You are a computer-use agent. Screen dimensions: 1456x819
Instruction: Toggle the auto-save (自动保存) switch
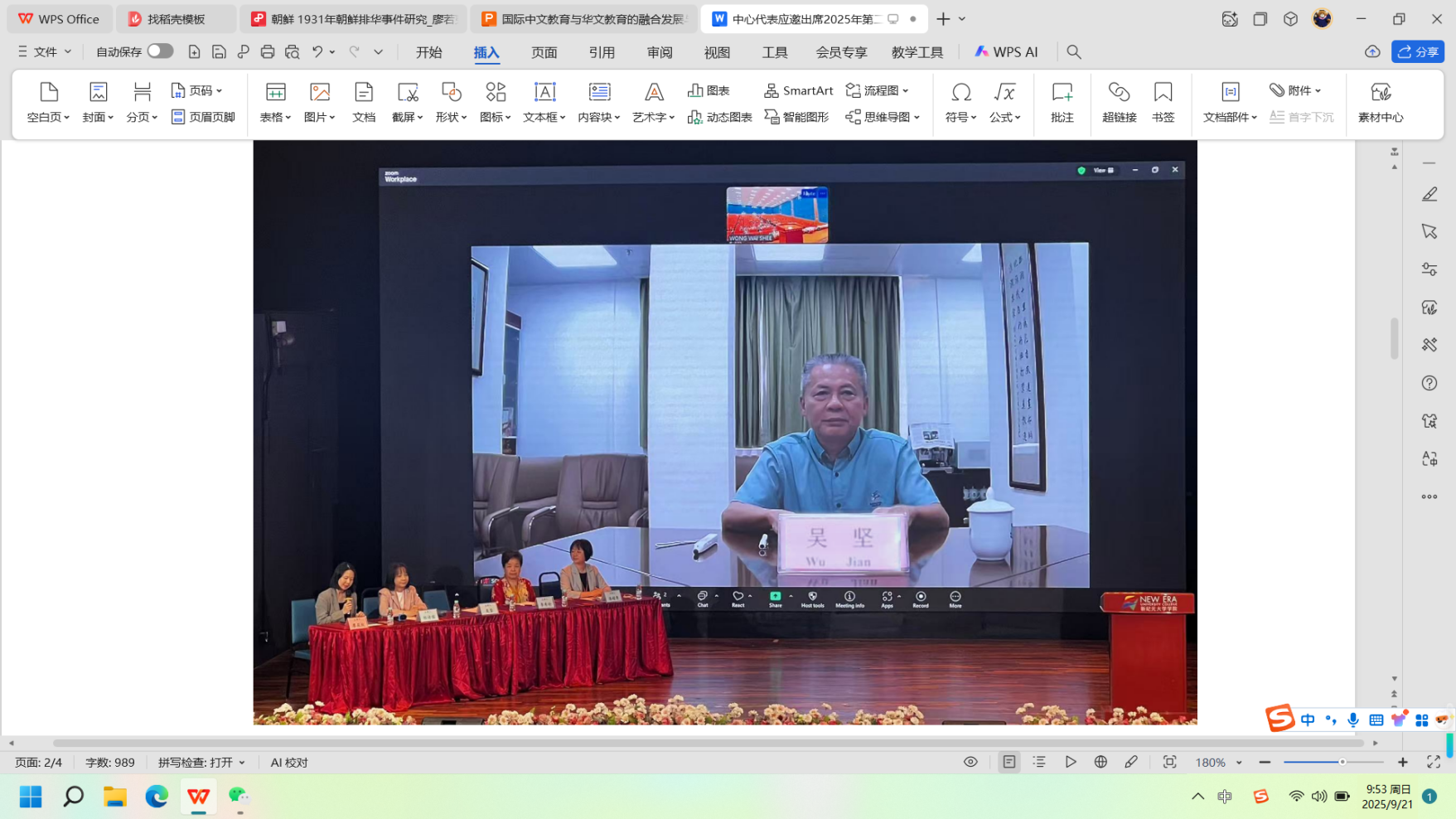point(160,51)
